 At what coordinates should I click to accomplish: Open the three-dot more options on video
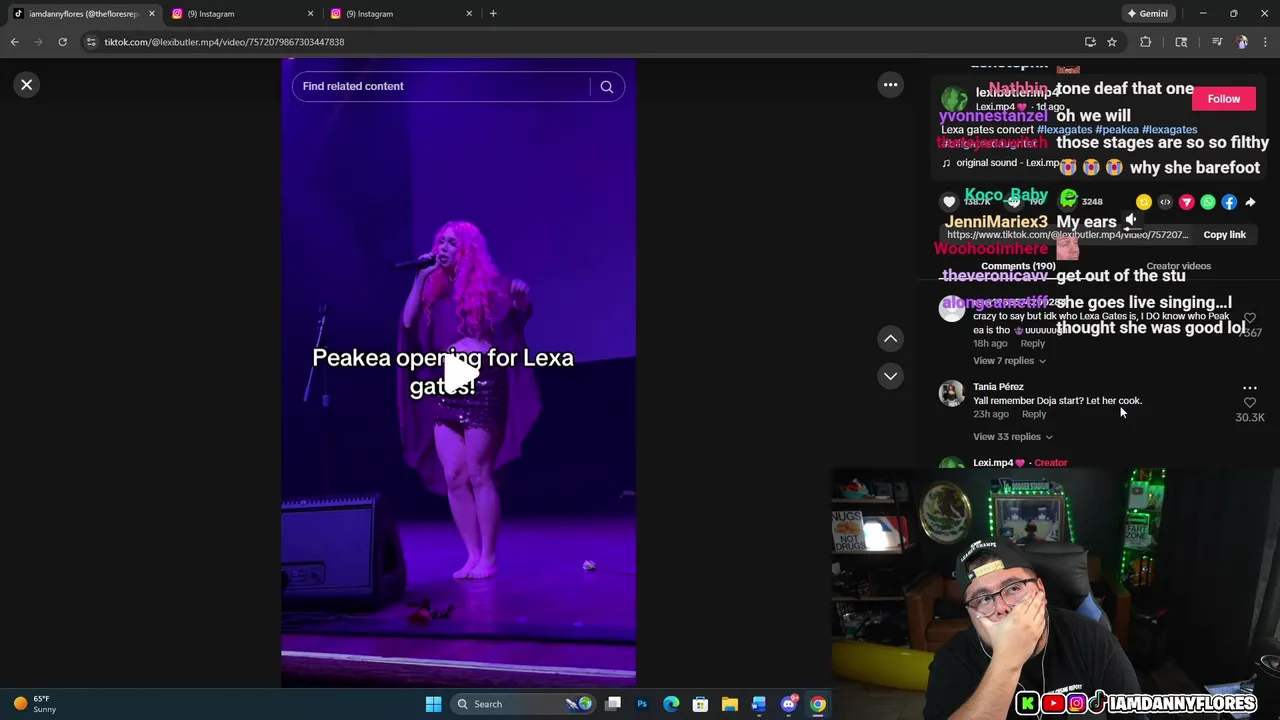pos(890,85)
